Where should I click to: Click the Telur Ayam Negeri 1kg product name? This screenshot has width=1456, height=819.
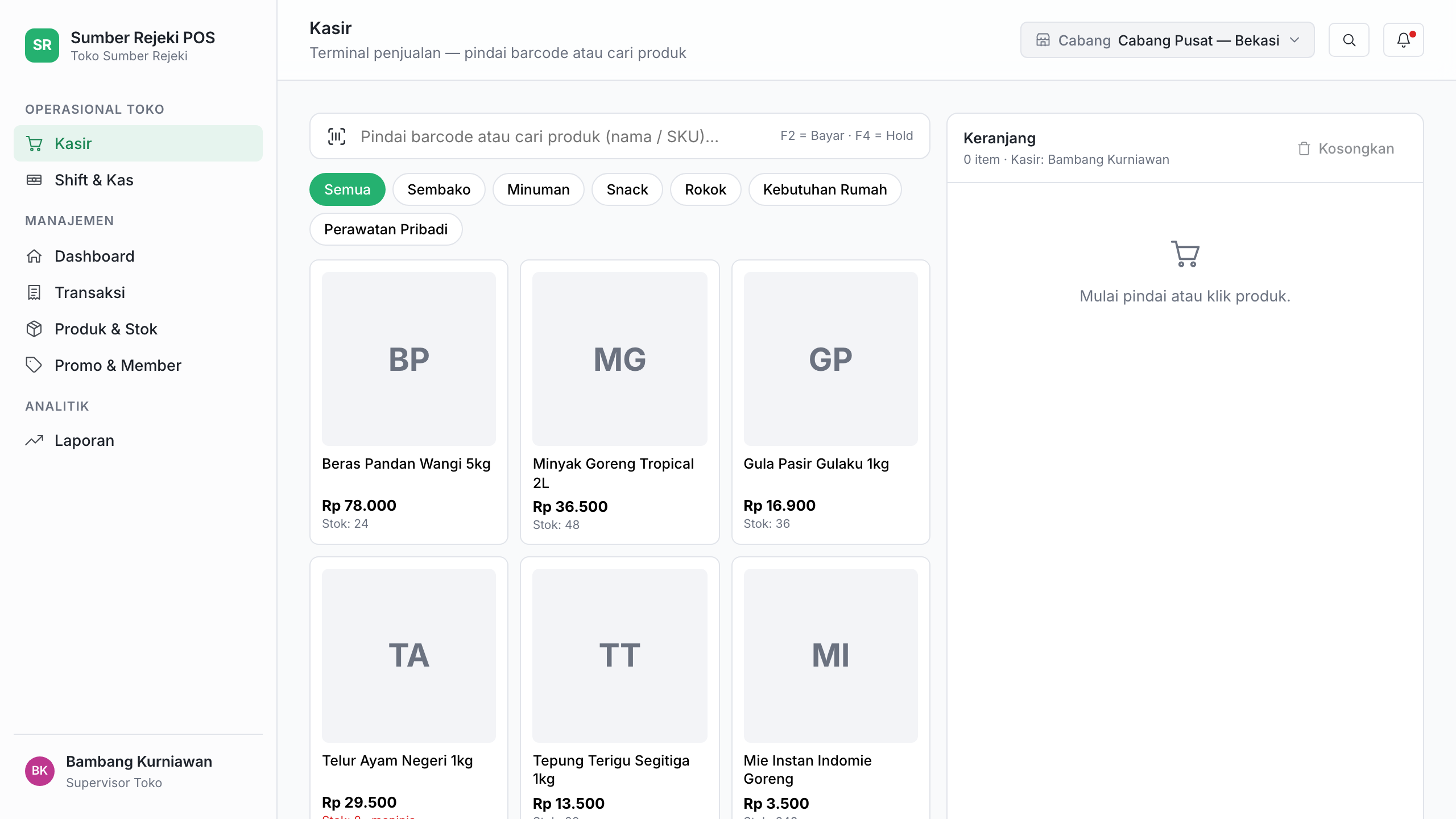coord(398,761)
